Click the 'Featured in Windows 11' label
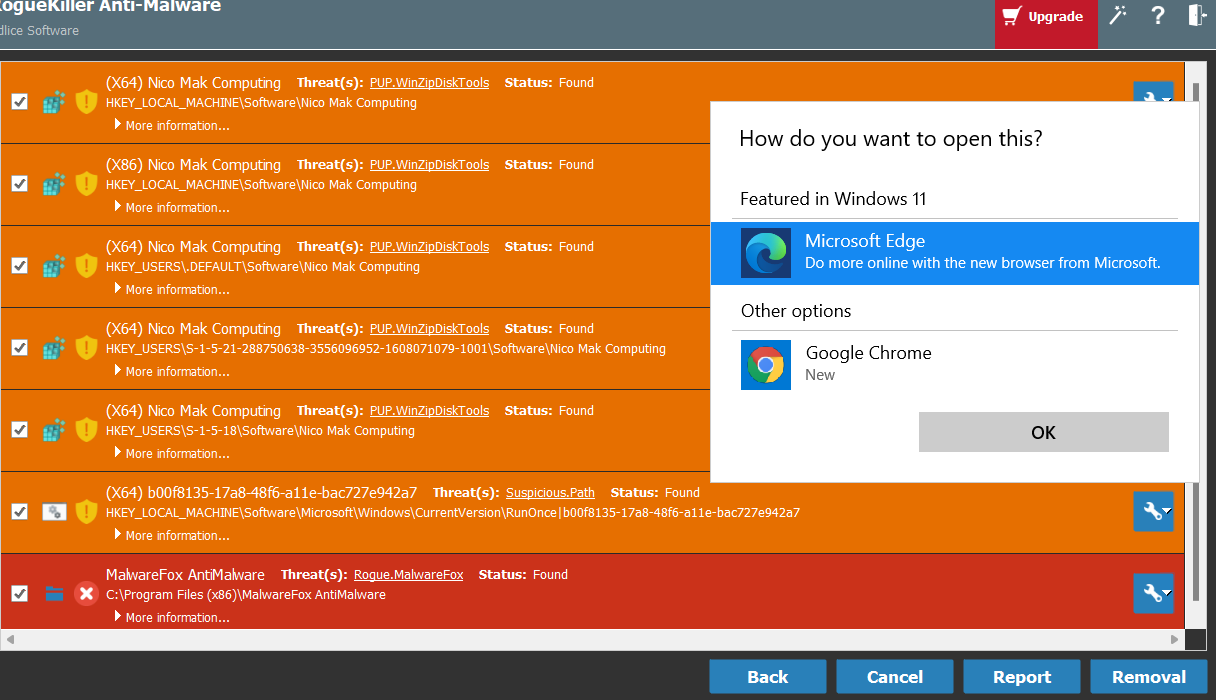The image size is (1216, 700). click(833, 199)
